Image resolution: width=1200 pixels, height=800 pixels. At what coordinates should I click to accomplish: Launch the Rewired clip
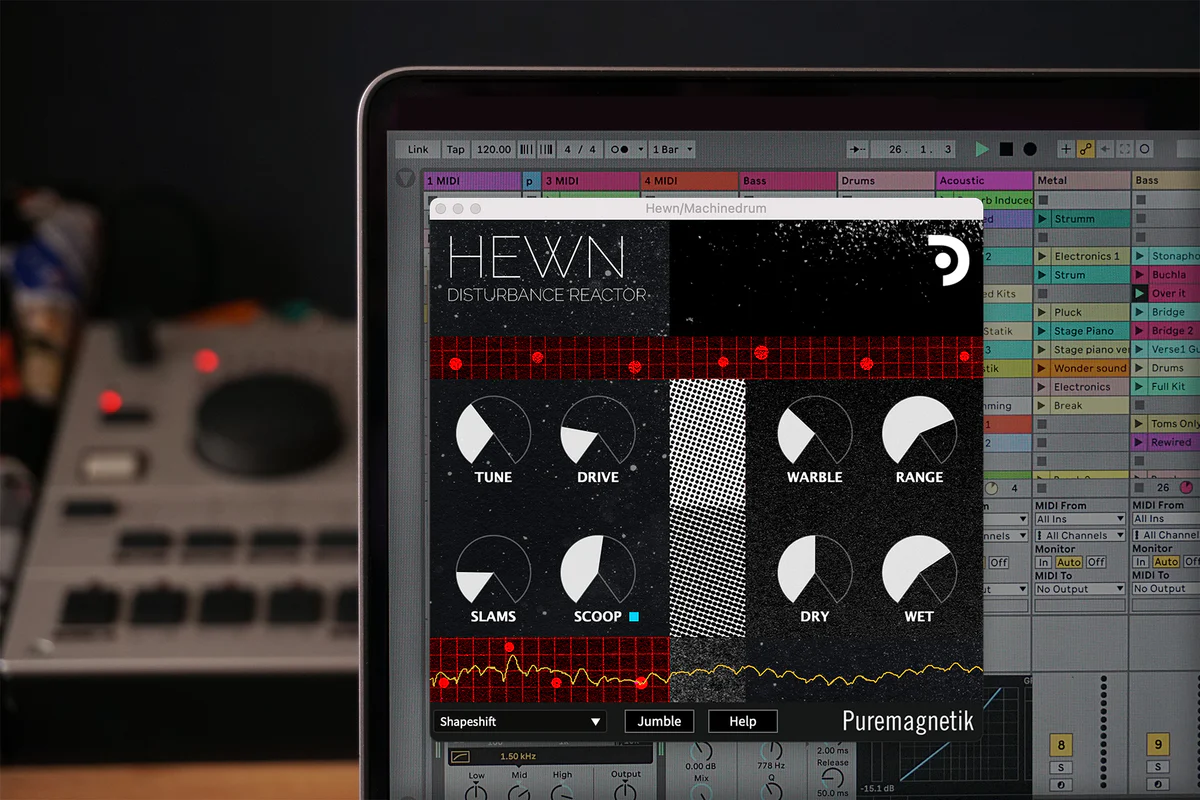click(1140, 443)
